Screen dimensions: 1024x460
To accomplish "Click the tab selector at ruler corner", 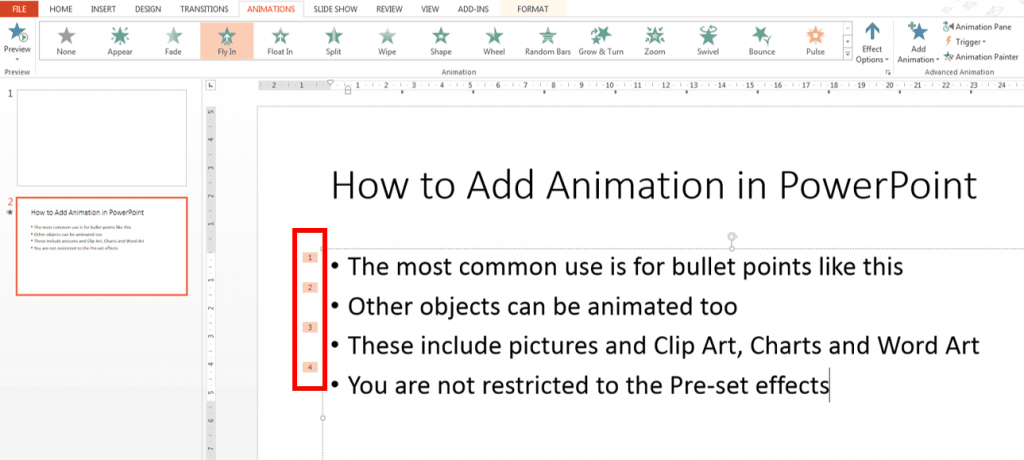I will point(210,85).
